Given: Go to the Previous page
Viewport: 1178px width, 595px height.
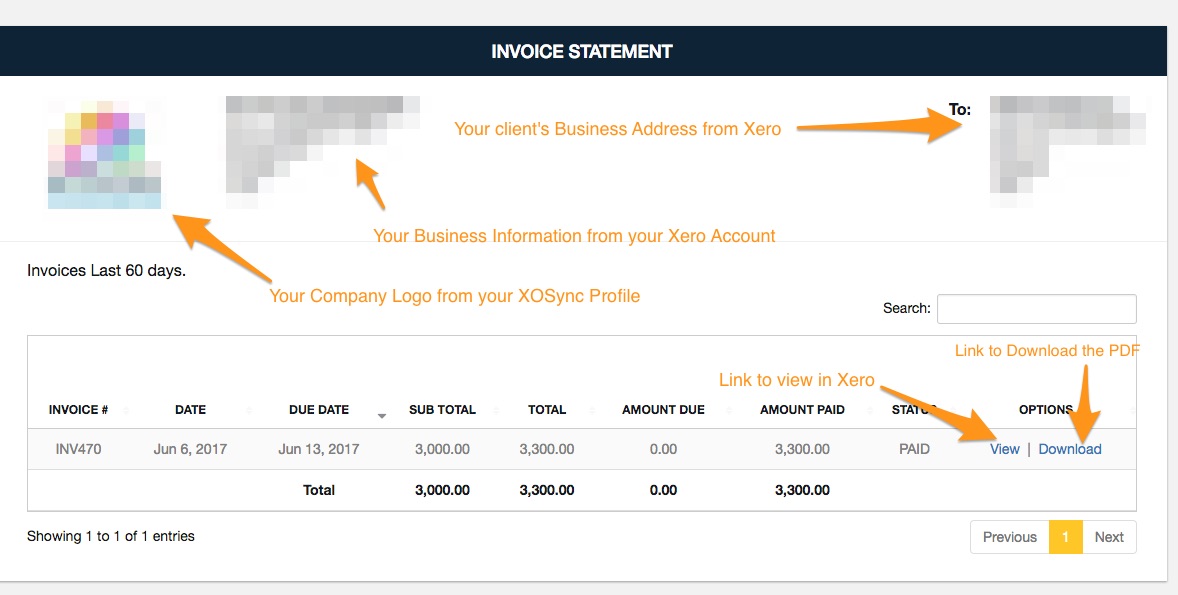Looking at the screenshot, I should 1010,537.
